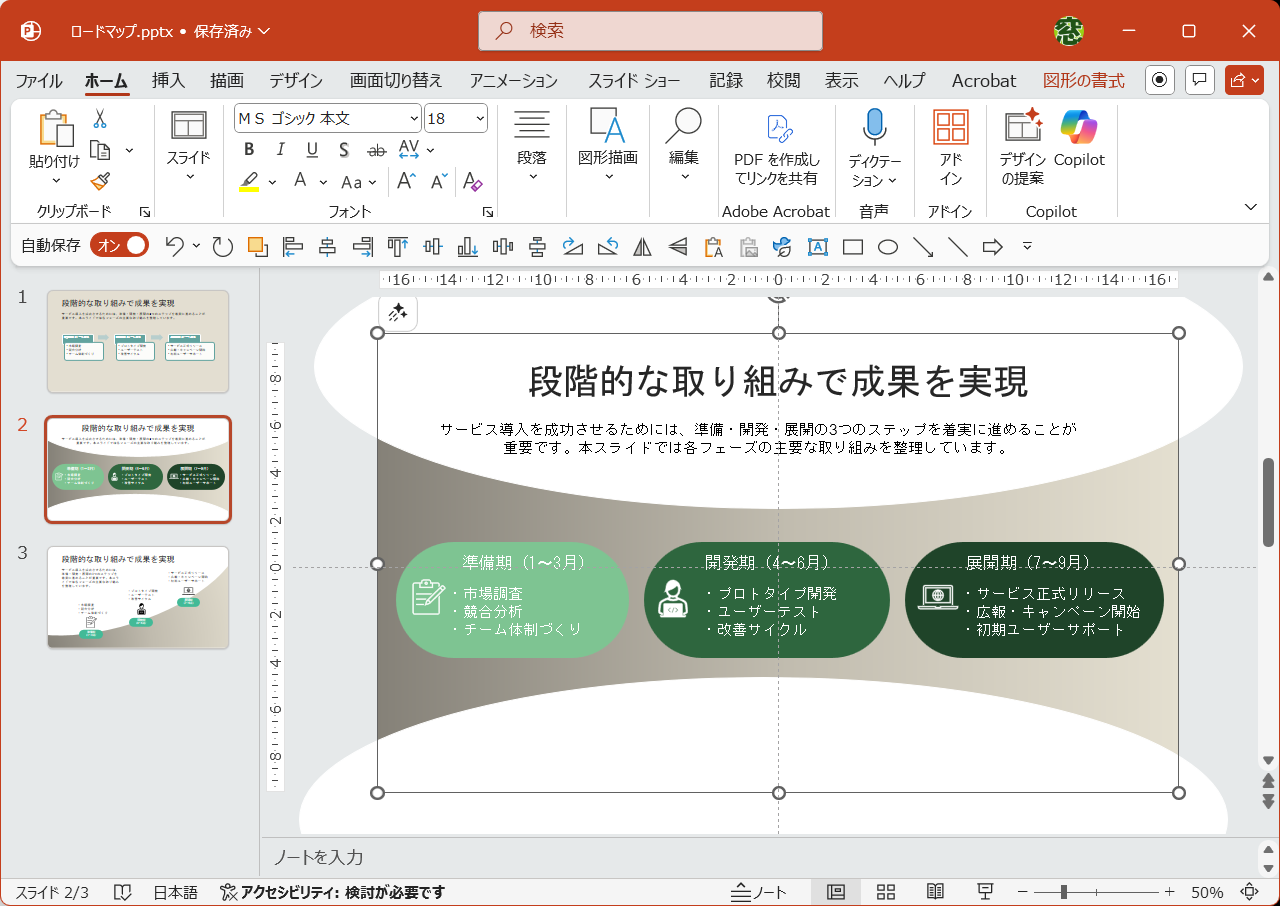Image resolution: width=1280 pixels, height=906 pixels.
Task: Flip the selected shape horizontally
Action: (x=642, y=246)
